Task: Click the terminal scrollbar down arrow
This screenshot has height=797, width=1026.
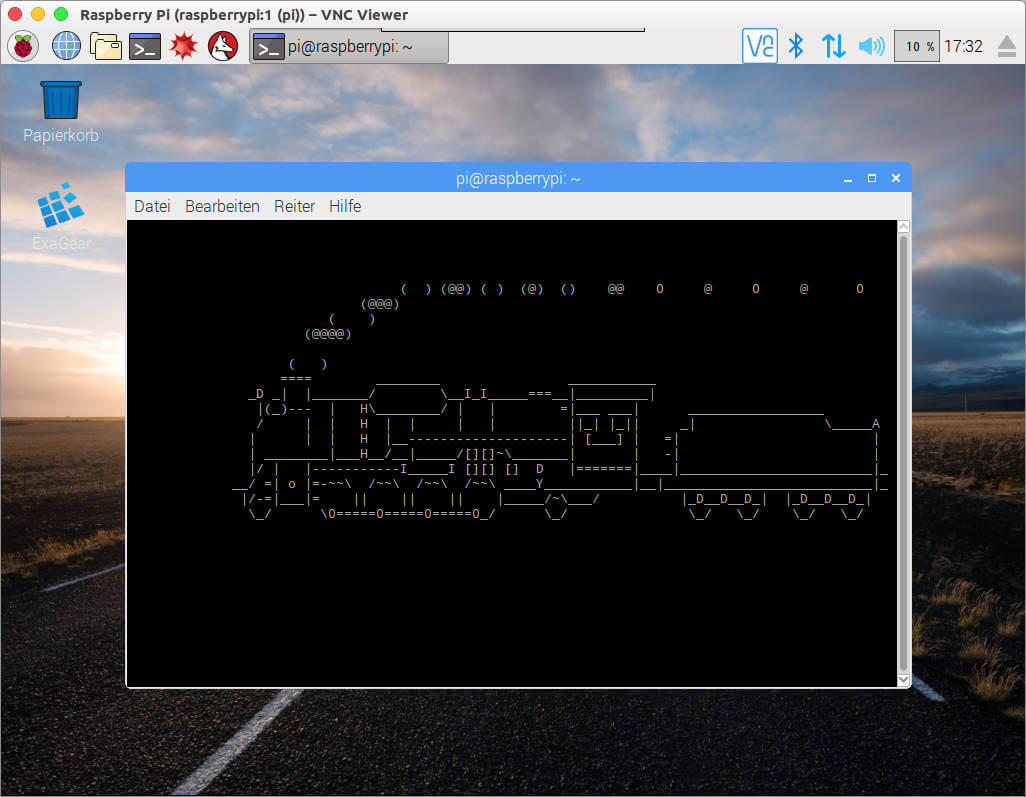Action: pos(904,680)
